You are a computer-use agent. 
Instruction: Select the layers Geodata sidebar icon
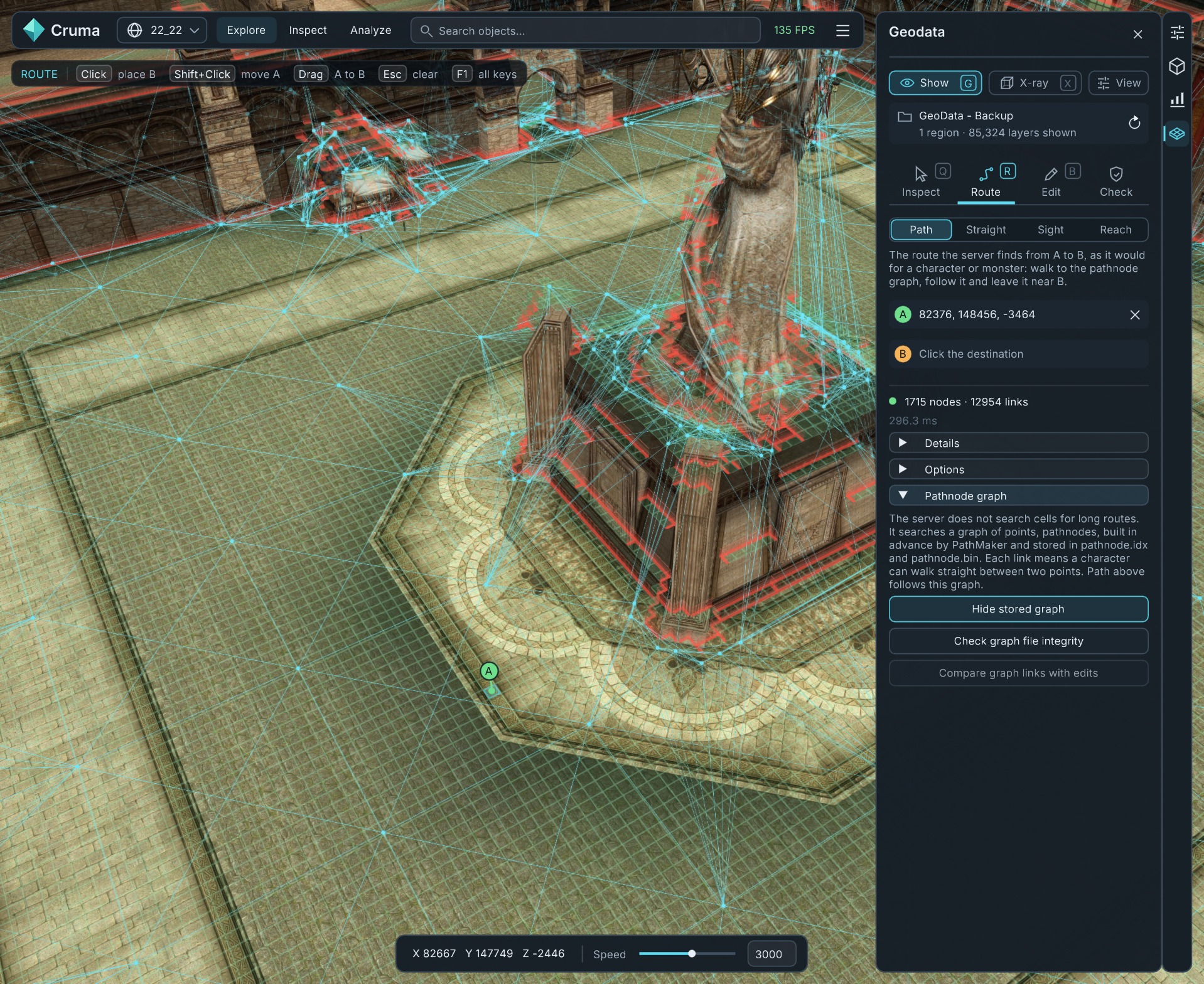coord(1177,134)
